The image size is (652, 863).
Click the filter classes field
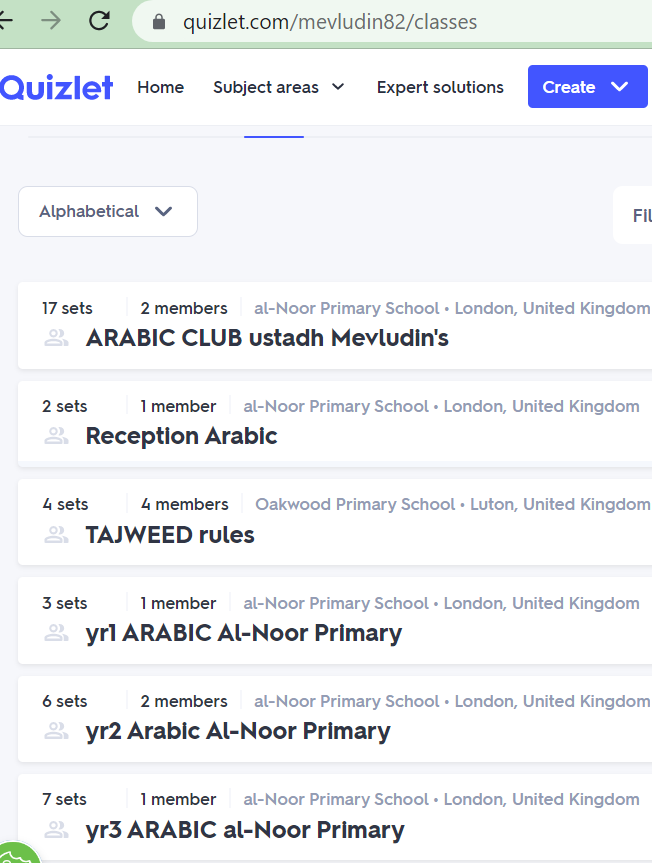click(x=633, y=215)
